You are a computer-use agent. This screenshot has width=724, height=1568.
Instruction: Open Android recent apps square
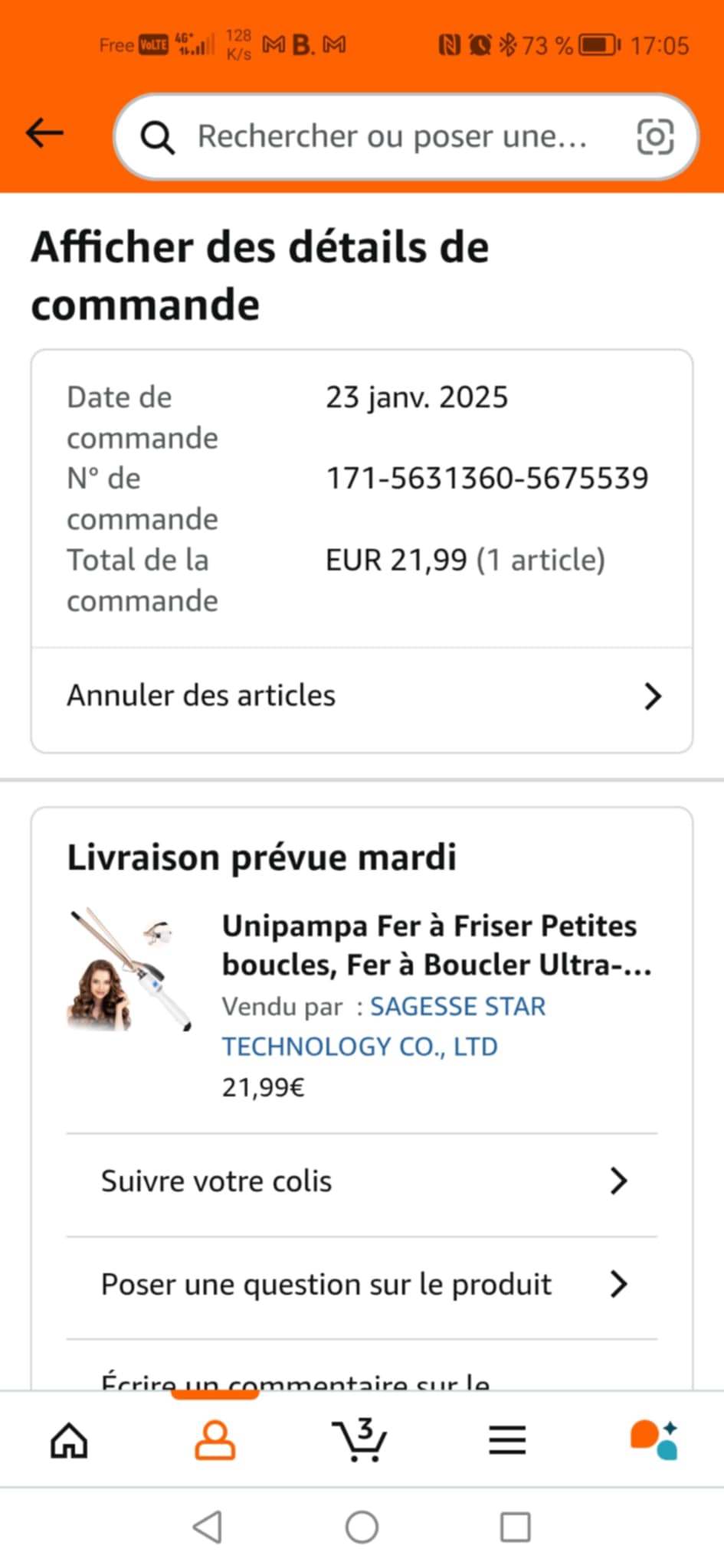515,1527
